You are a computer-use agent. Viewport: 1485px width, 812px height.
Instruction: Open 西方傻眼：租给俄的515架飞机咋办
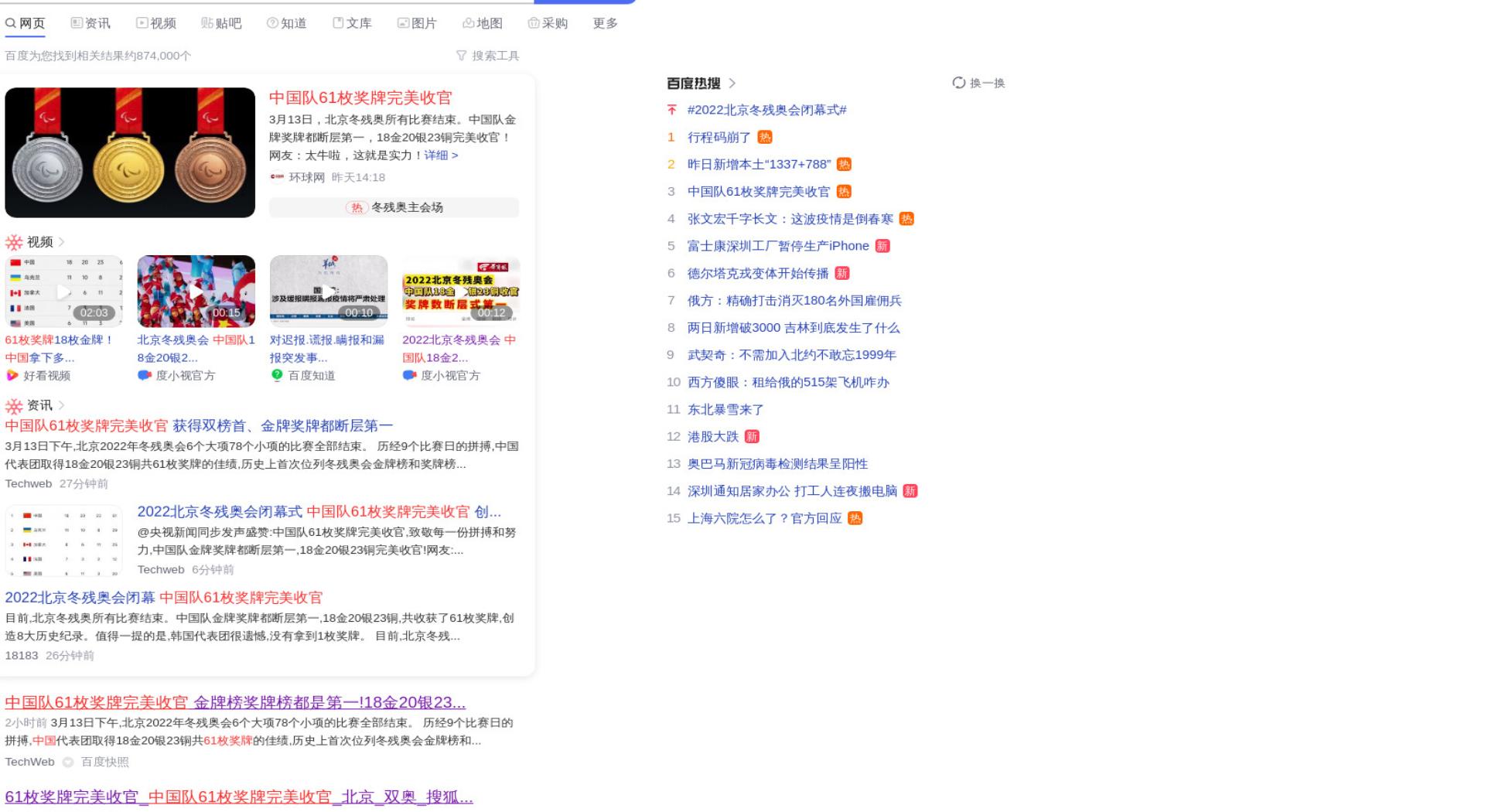coord(789,382)
